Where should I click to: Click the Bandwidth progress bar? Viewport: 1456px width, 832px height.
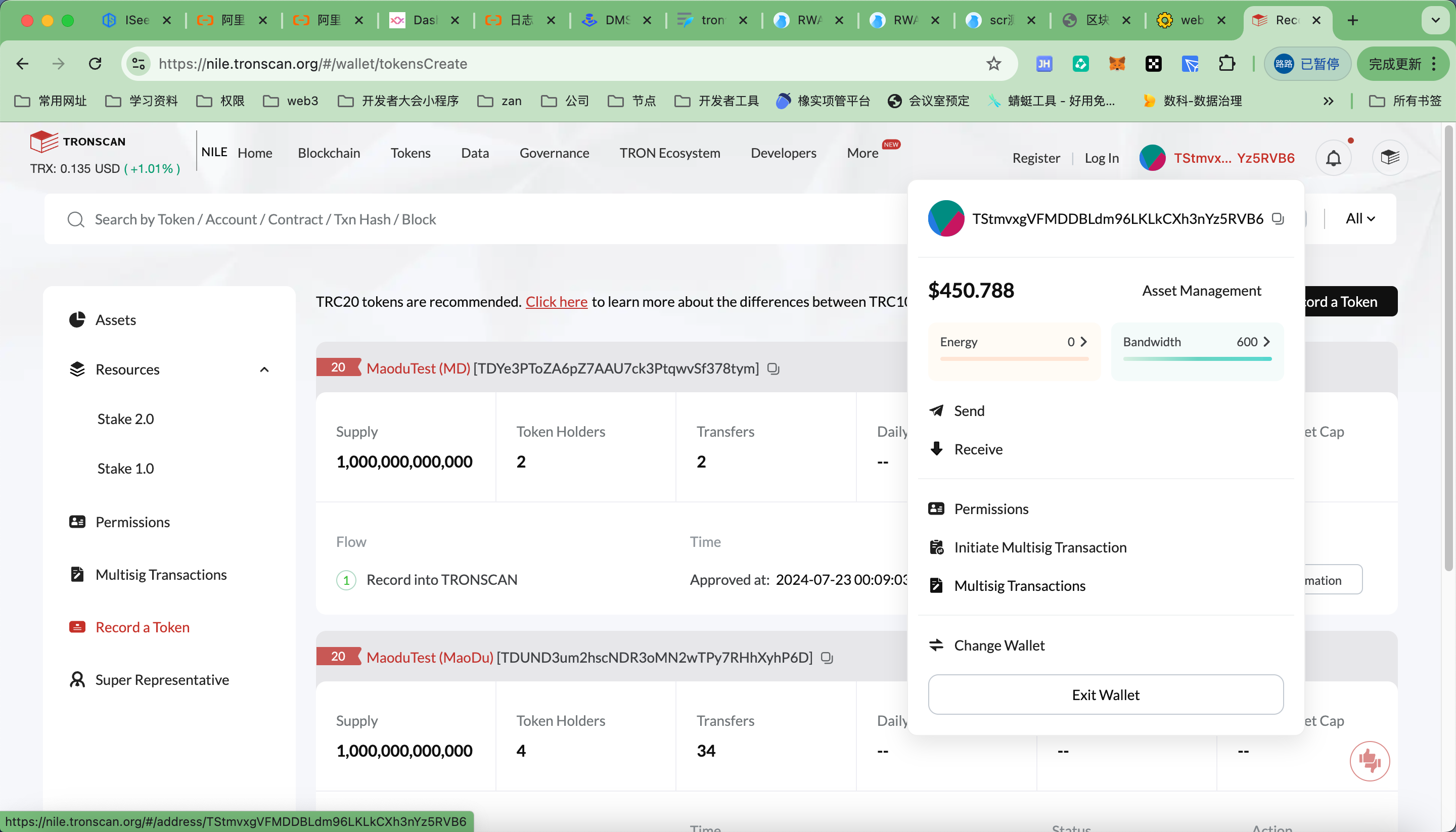(1197, 359)
